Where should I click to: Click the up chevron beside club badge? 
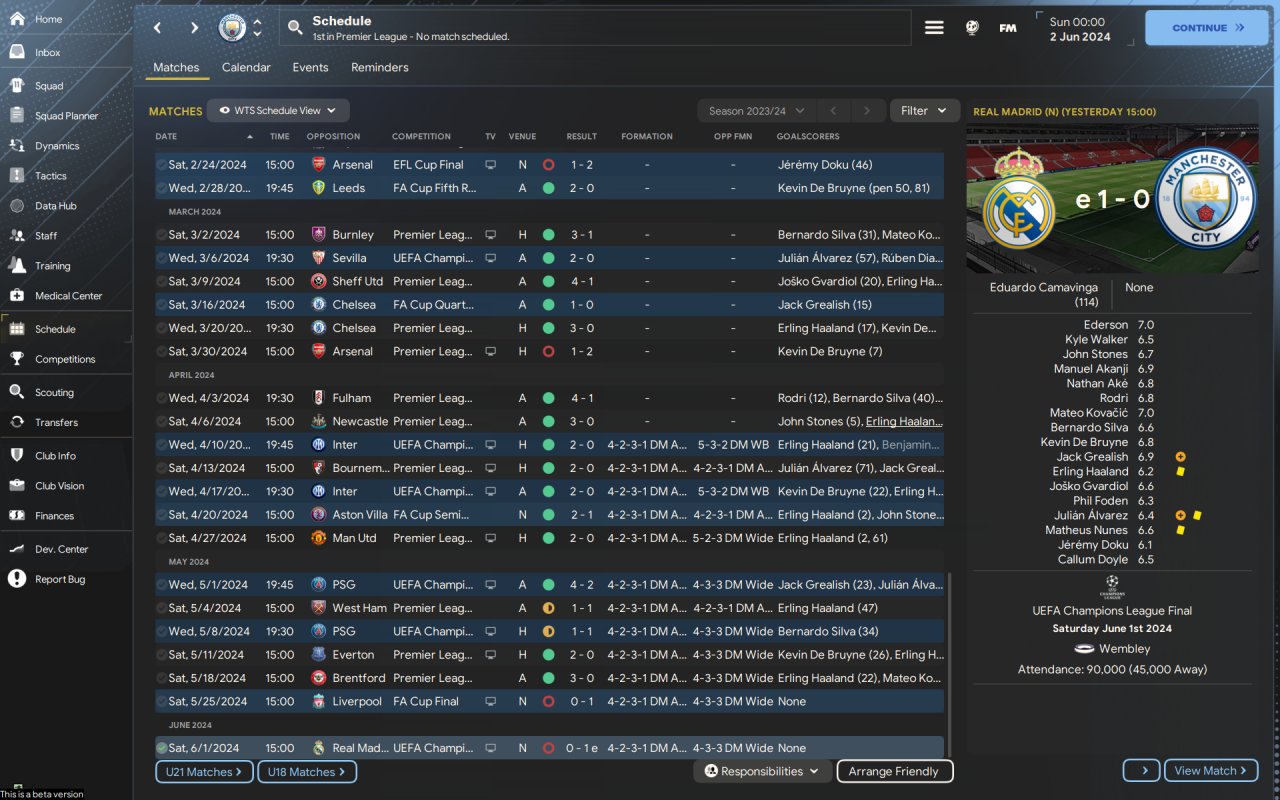[x=257, y=22]
